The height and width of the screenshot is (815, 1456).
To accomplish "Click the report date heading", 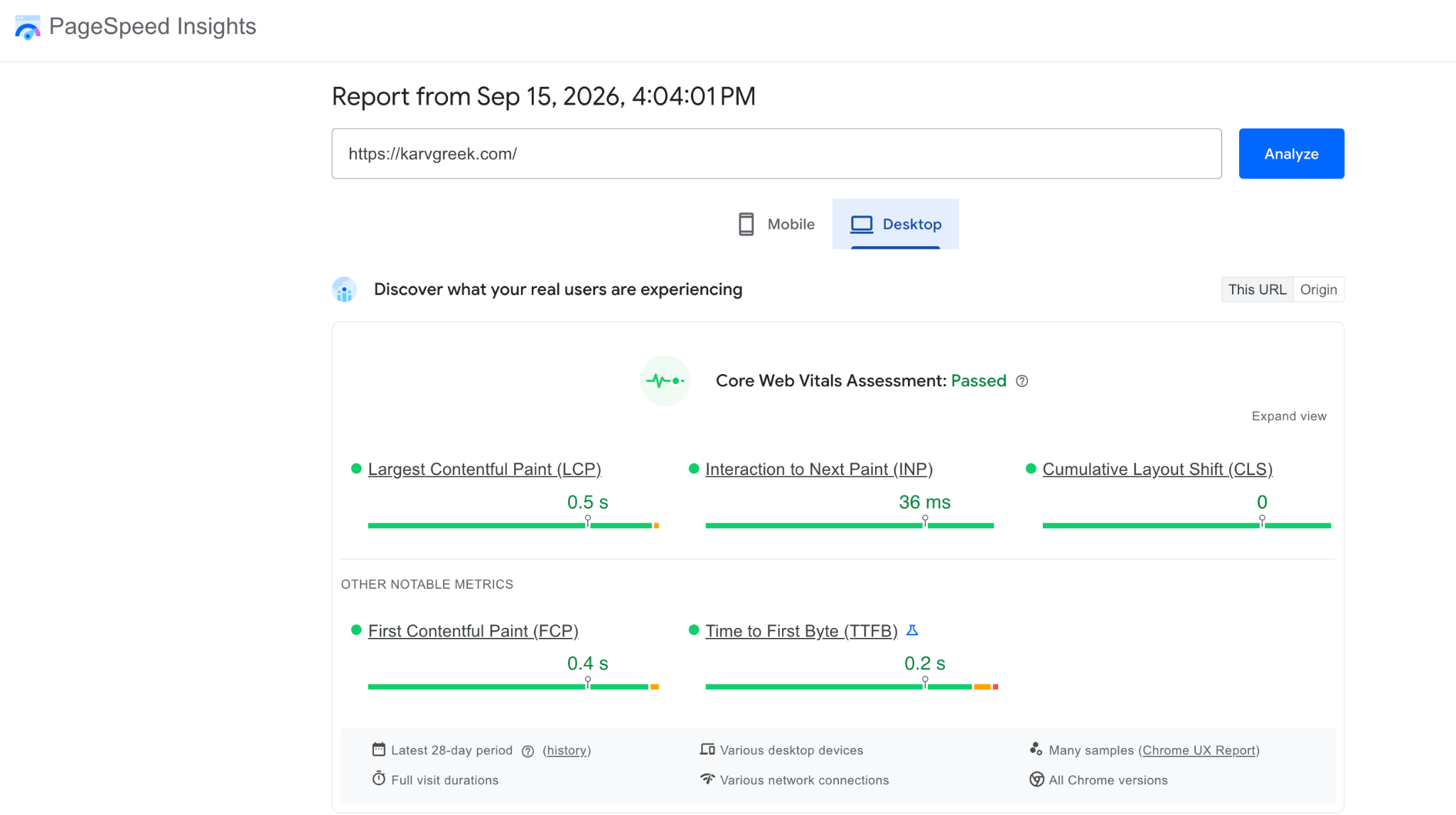I will click(x=543, y=96).
